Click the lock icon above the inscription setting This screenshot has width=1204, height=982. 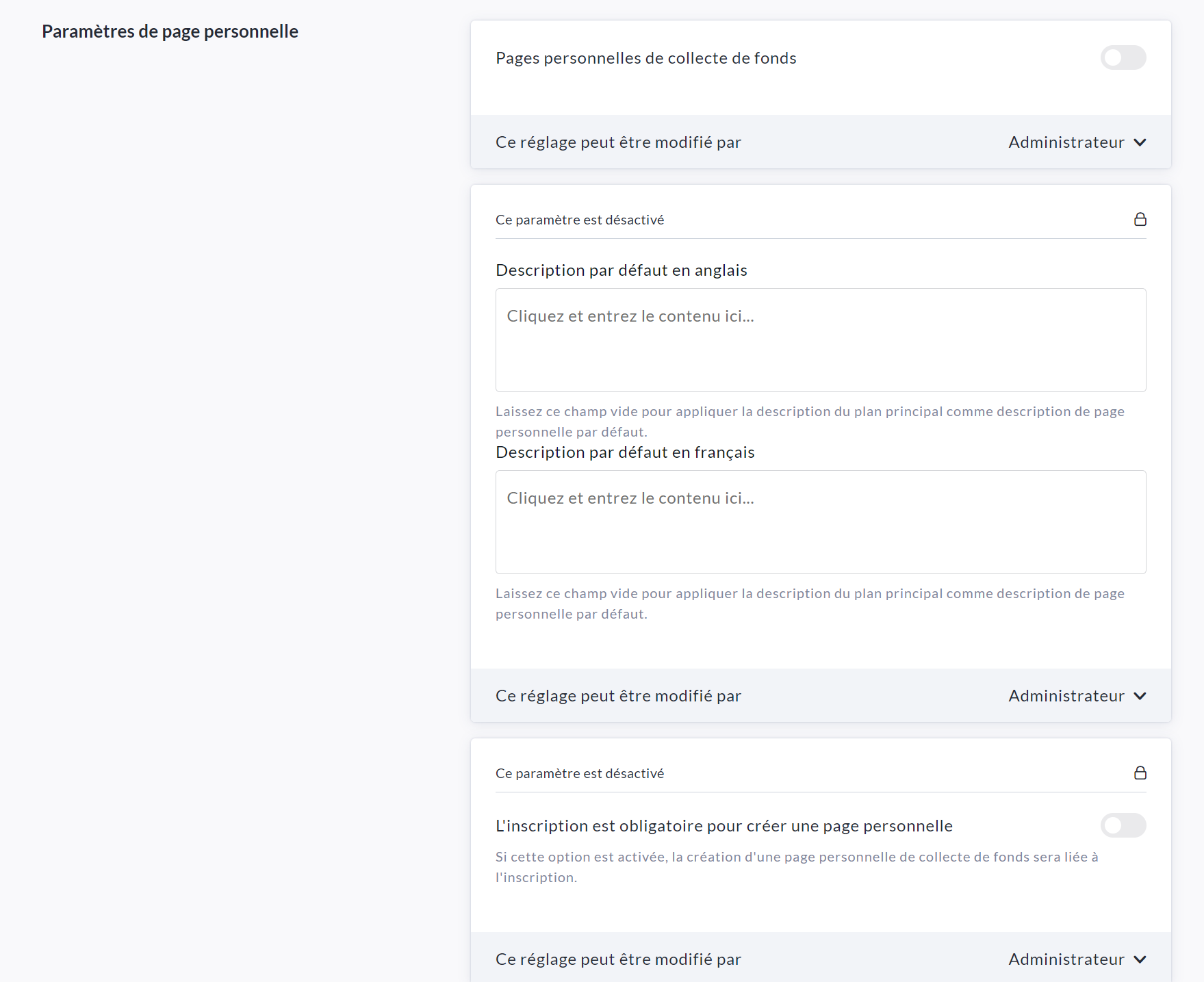(x=1140, y=773)
